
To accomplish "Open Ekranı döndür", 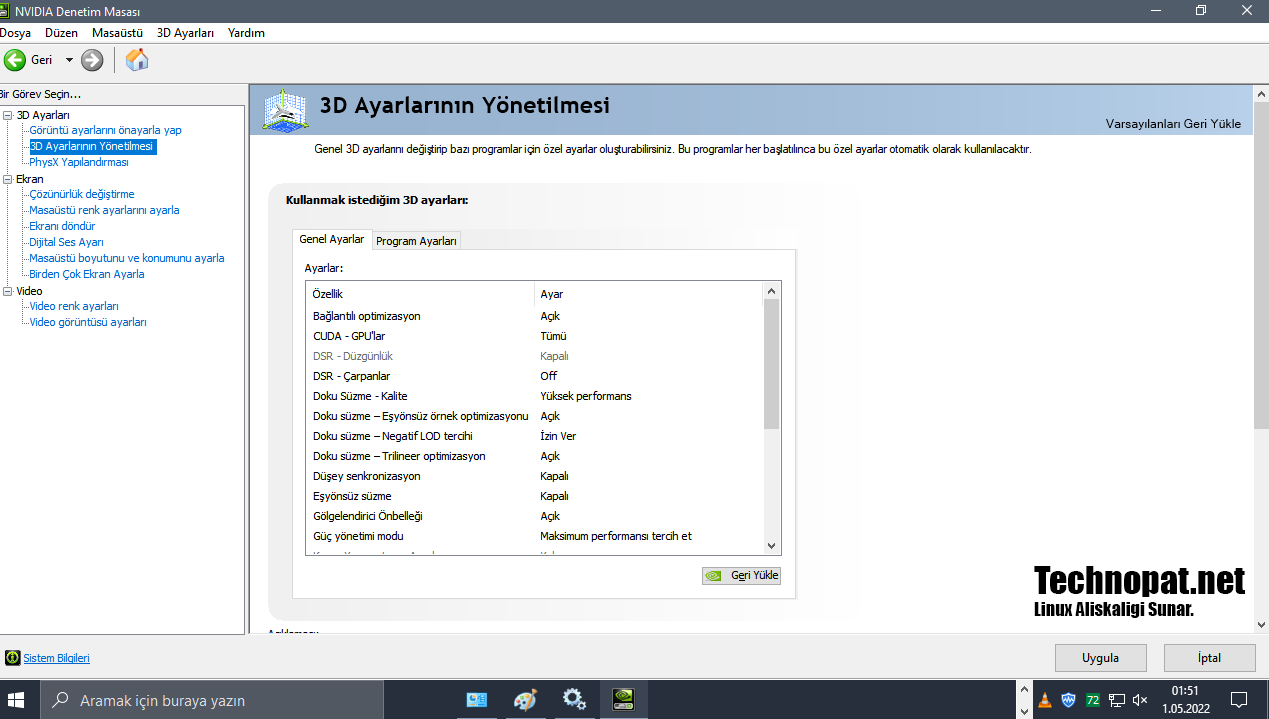I will (62, 226).
